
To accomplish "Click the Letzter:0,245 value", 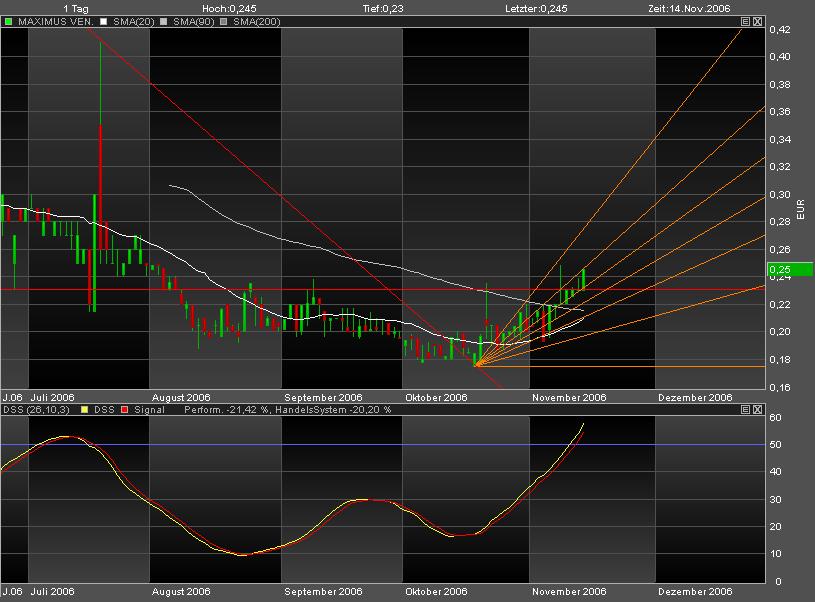I will pos(536,8).
